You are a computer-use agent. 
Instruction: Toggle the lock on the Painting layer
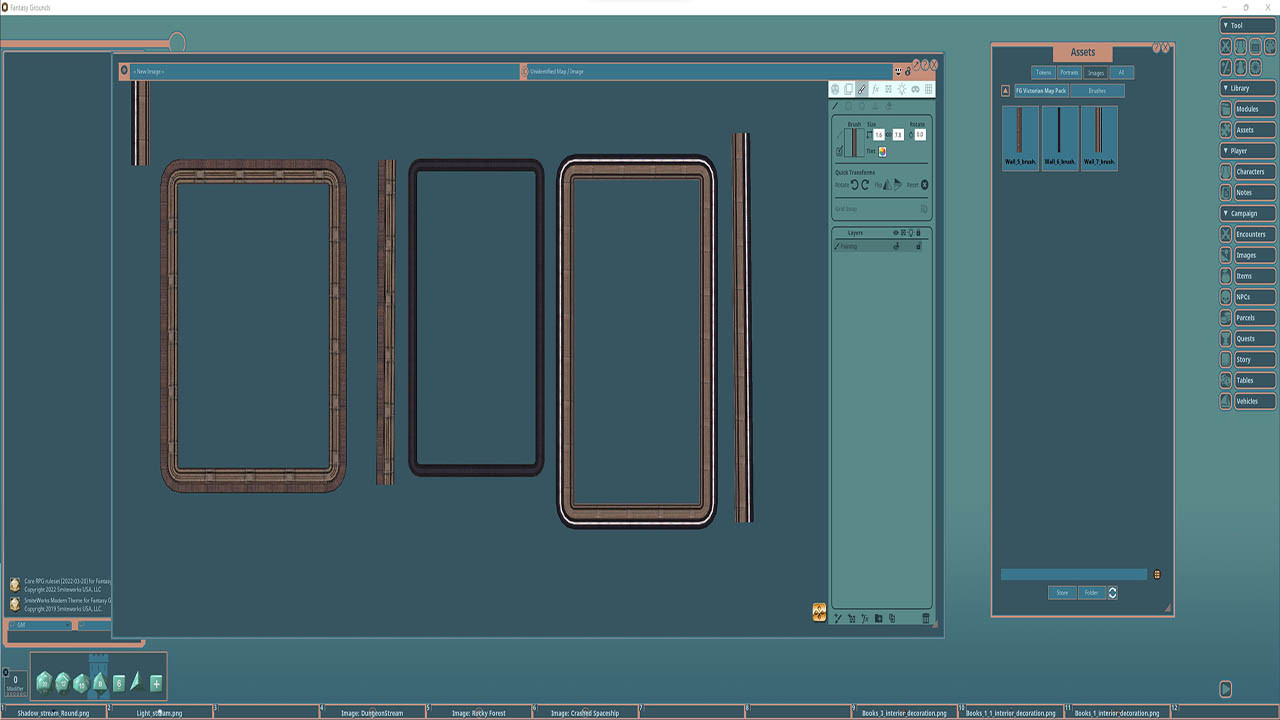(x=919, y=246)
